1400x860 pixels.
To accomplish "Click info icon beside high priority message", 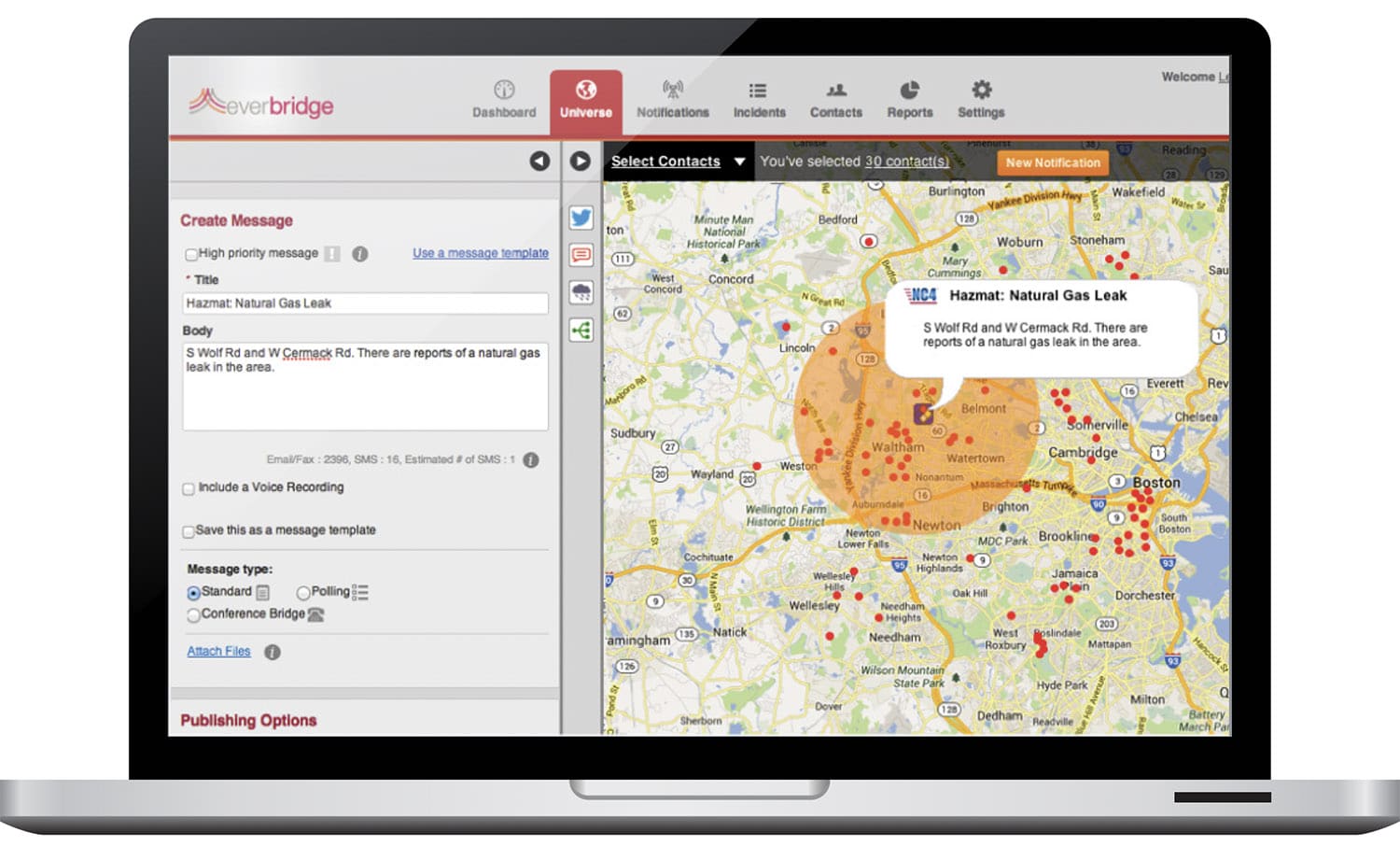I will [359, 254].
